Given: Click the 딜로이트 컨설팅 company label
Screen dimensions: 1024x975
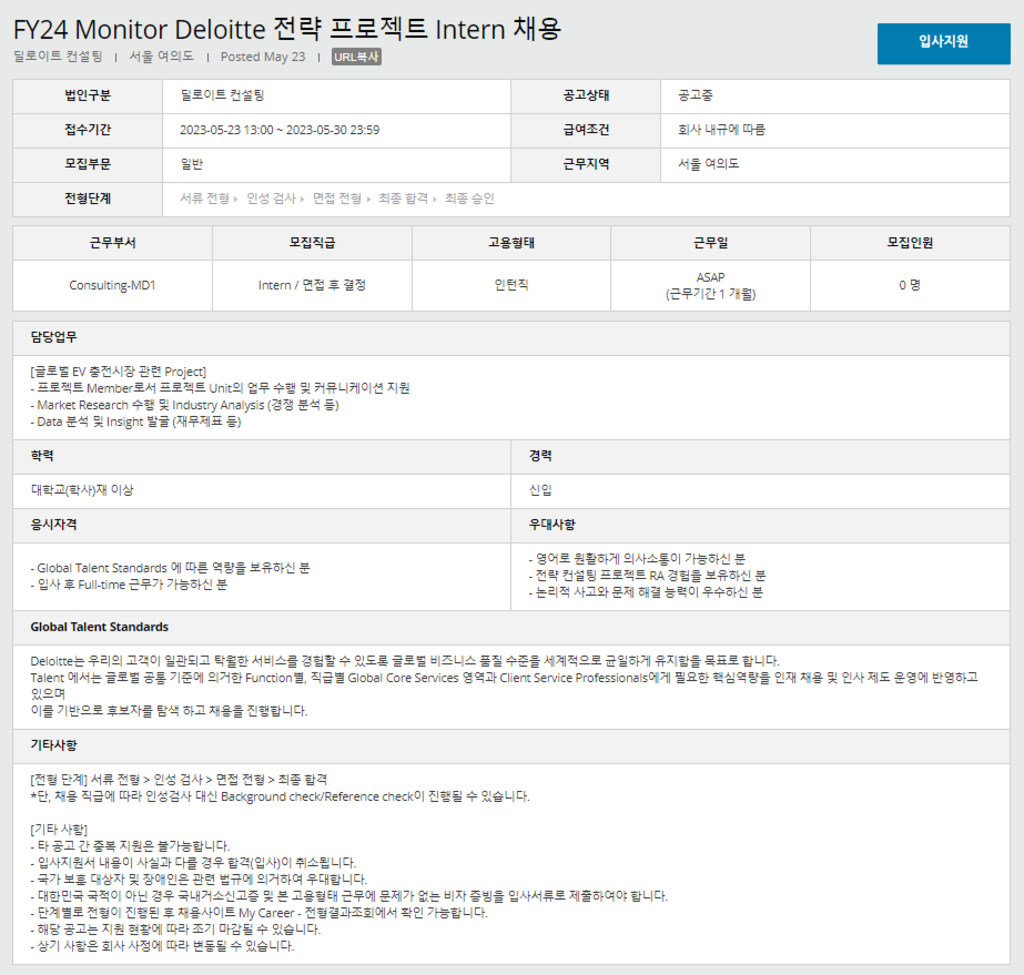Looking at the screenshot, I should (x=58, y=55).
